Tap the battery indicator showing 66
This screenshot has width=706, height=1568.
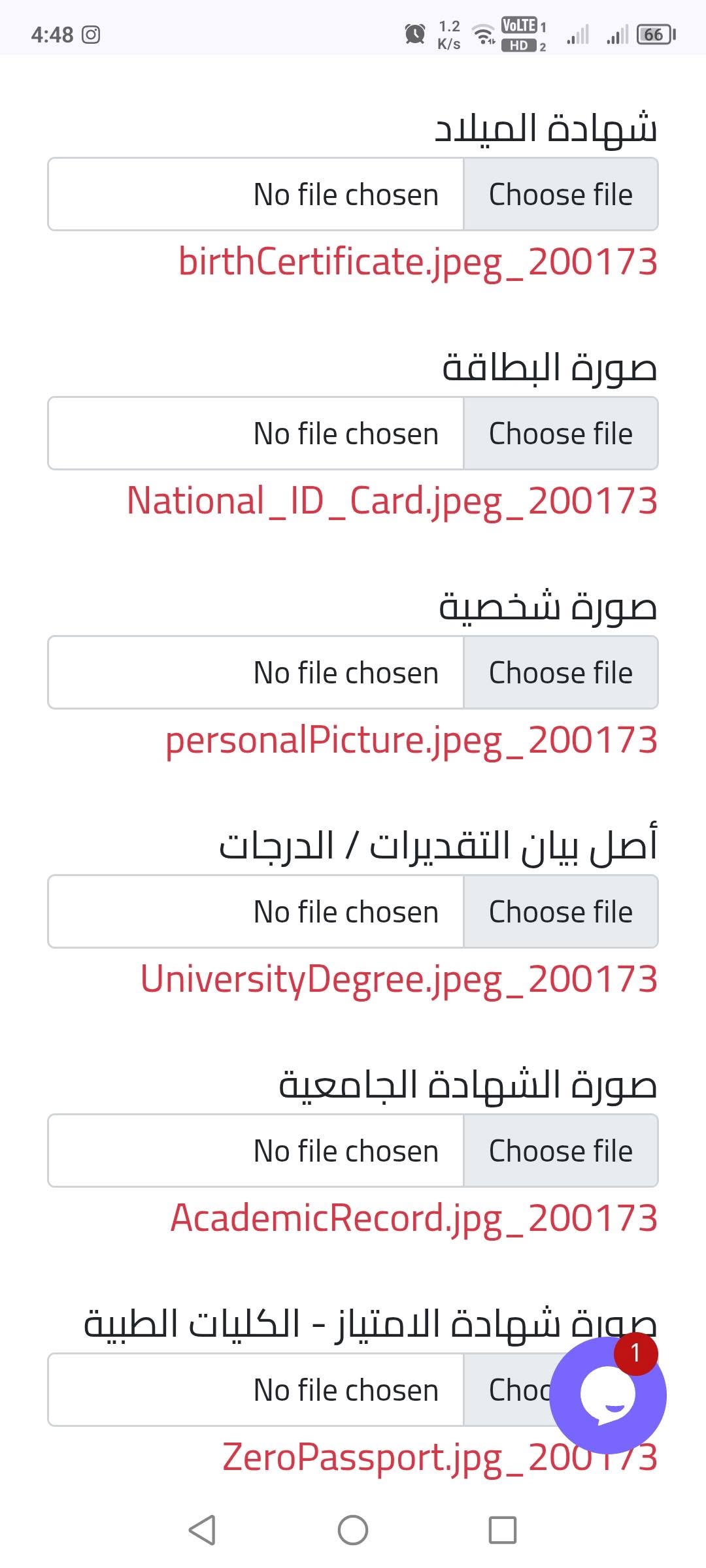(656, 34)
